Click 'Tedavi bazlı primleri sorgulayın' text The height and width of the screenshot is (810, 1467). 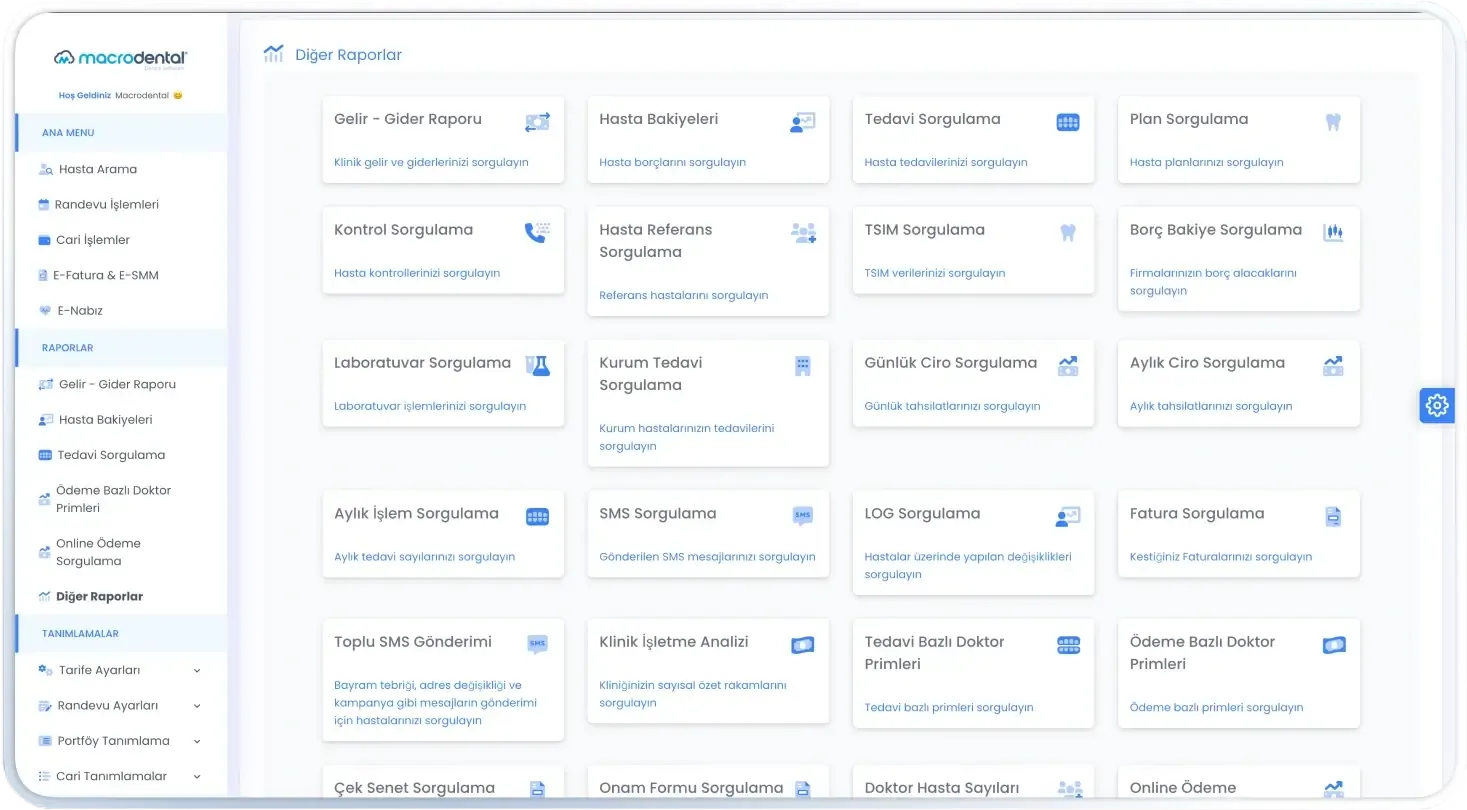pos(949,707)
